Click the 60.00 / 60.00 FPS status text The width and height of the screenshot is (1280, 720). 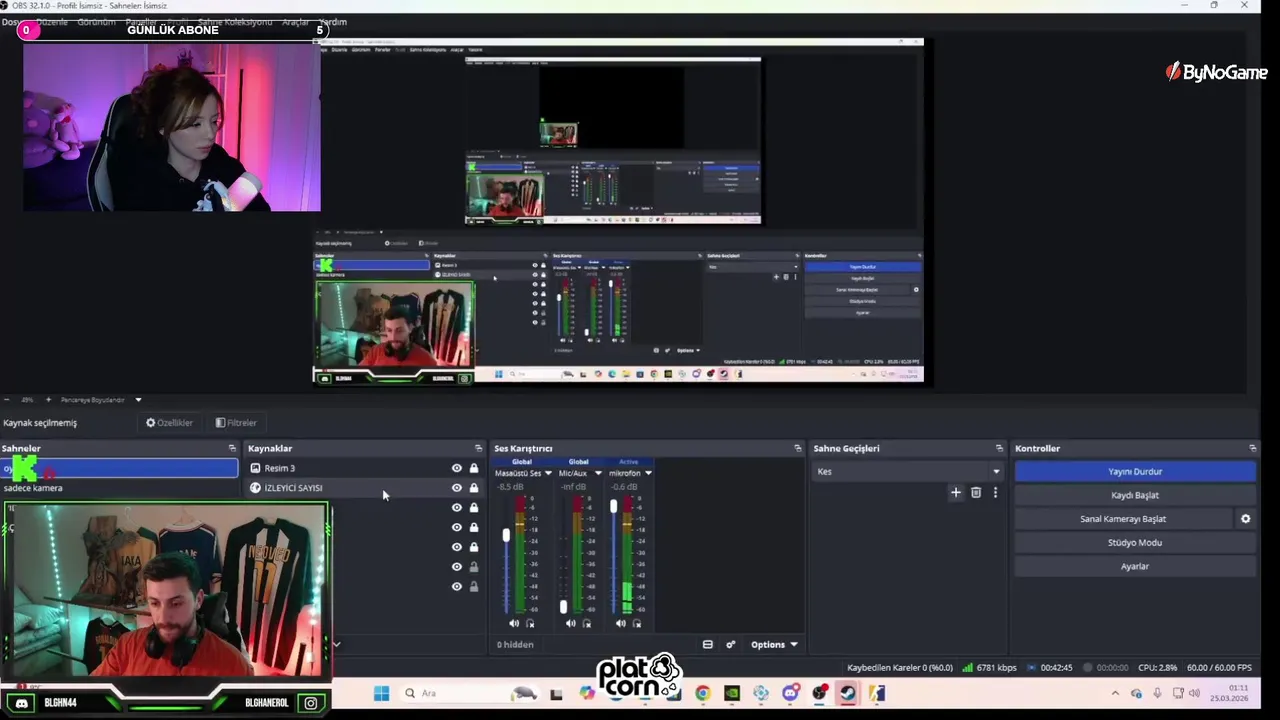tap(1219, 668)
